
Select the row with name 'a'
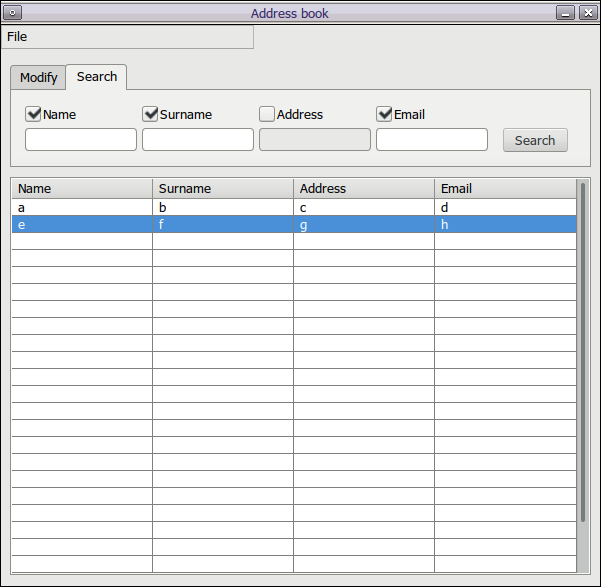pos(294,207)
